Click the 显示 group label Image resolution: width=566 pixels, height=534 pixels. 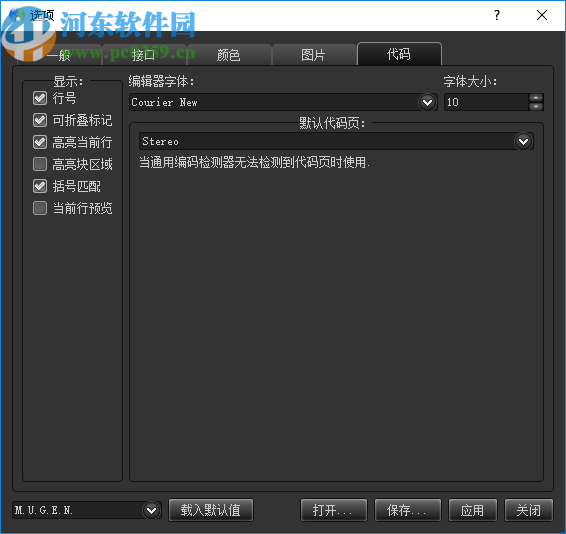tap(68, 82)
